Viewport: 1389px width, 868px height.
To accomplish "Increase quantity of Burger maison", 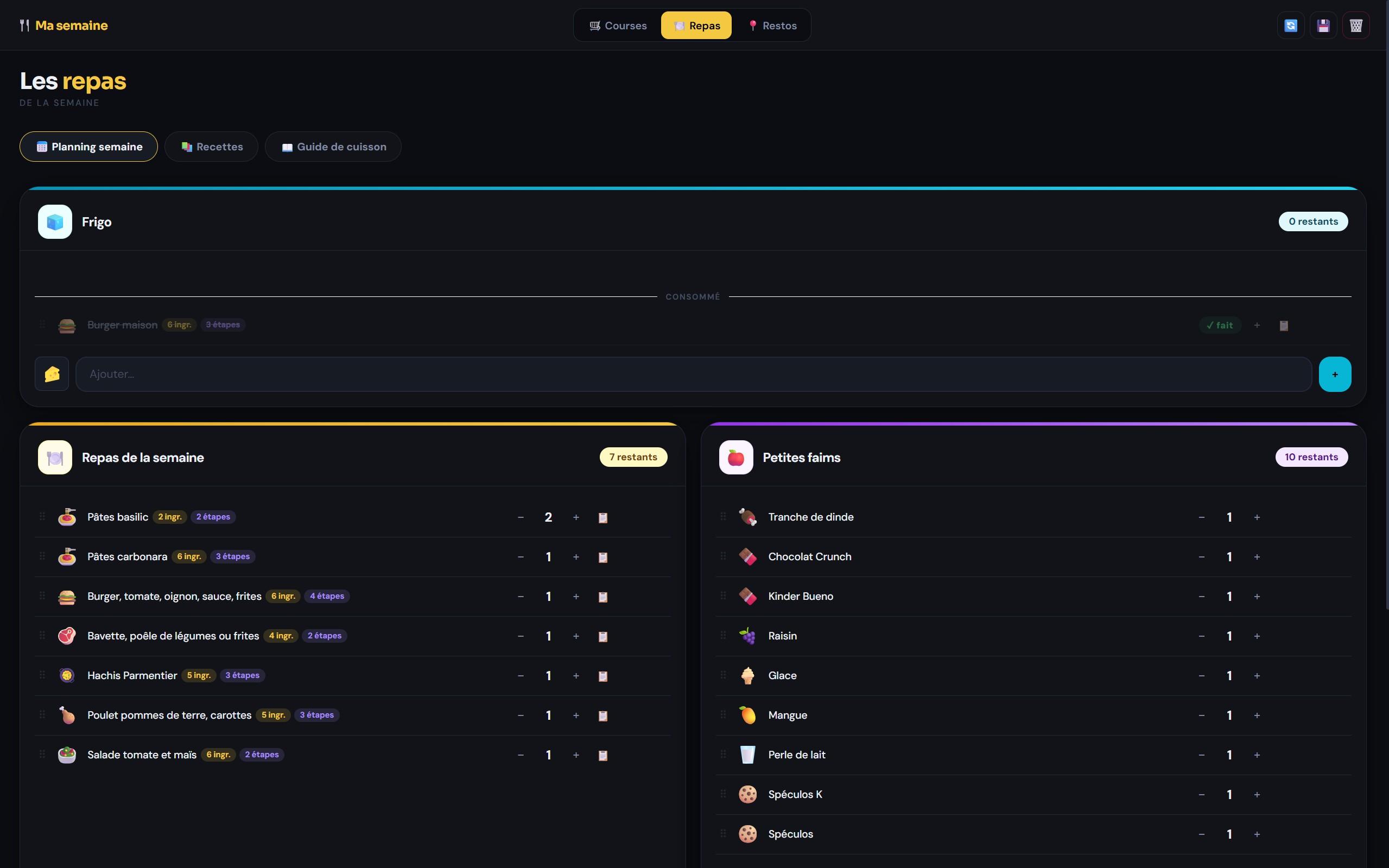I will click(x=1257, y=326).
